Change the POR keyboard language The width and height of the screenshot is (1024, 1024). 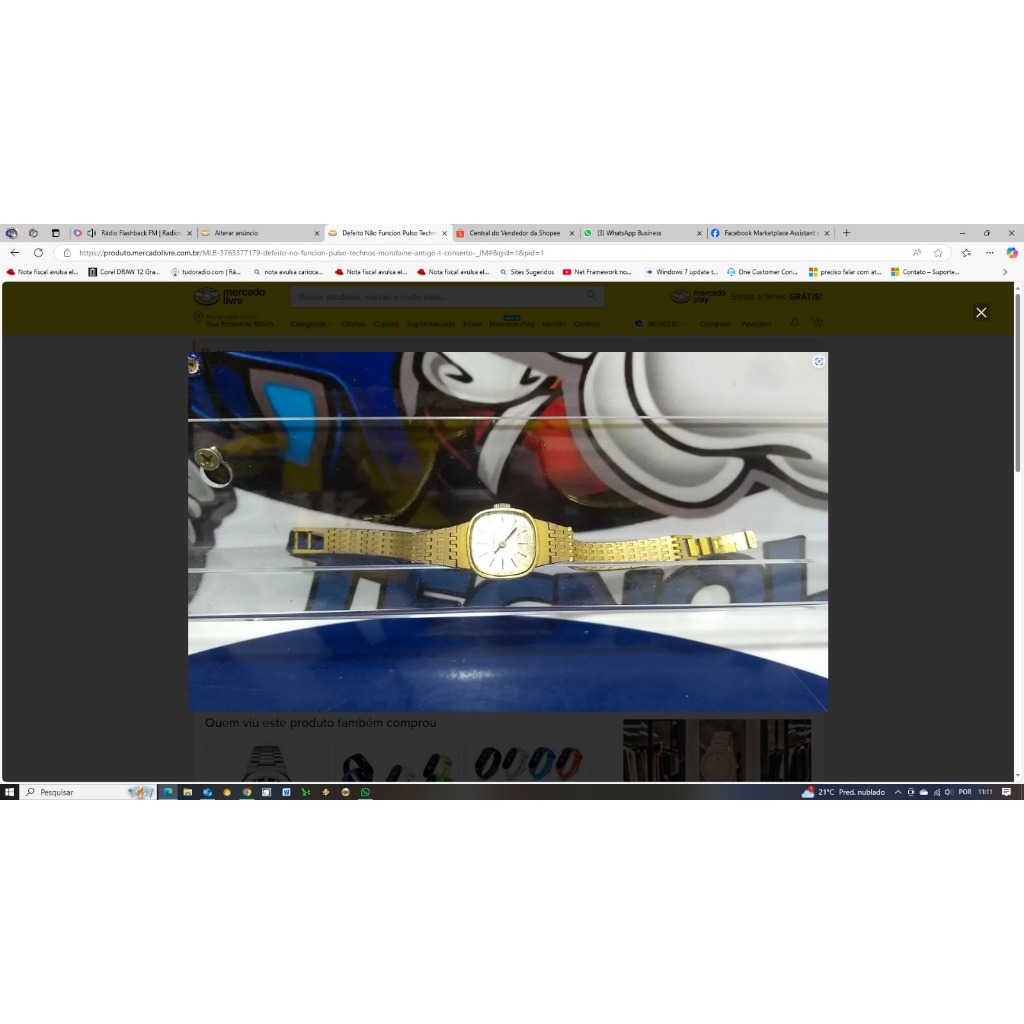click(x=965, y=792)
